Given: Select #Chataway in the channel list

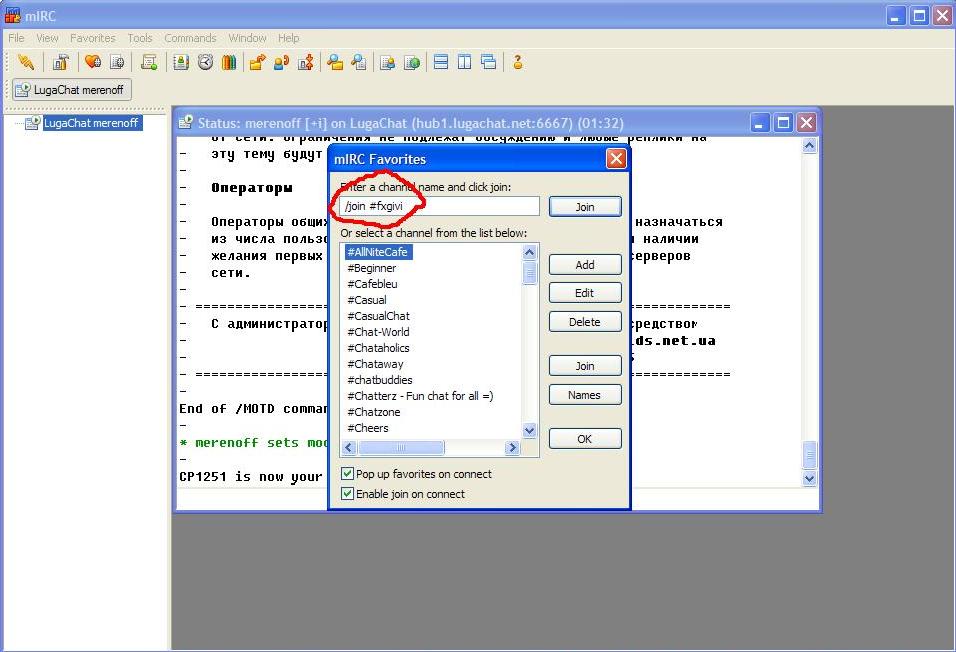Looking at the screenshot, I should pyautogui.click(x=375, y=364).
